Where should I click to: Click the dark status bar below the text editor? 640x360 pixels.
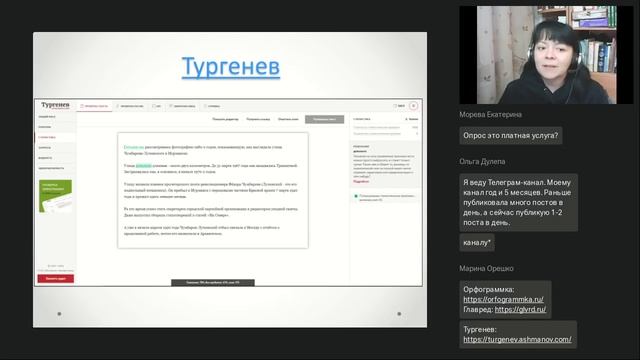(213, 282)
